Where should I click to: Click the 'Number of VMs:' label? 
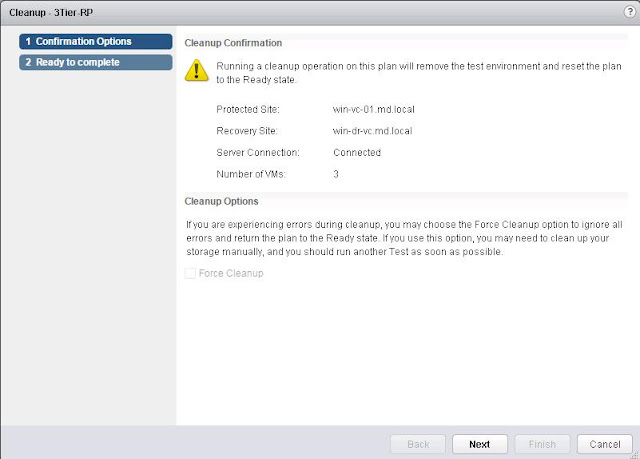pos(251,174)
